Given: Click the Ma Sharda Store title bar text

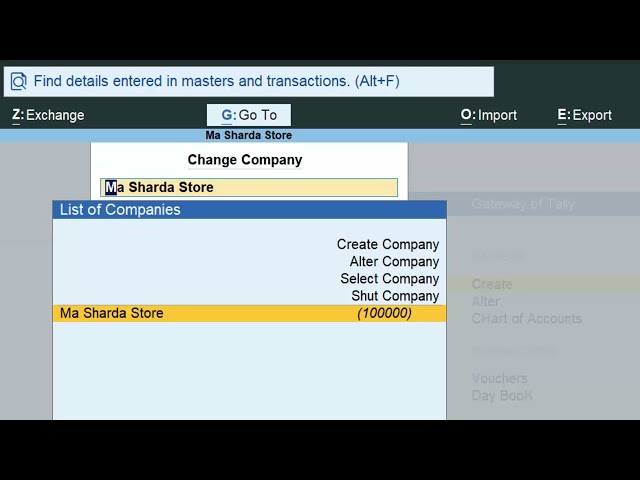Looking at the screenshot, I should coord(249,135).
